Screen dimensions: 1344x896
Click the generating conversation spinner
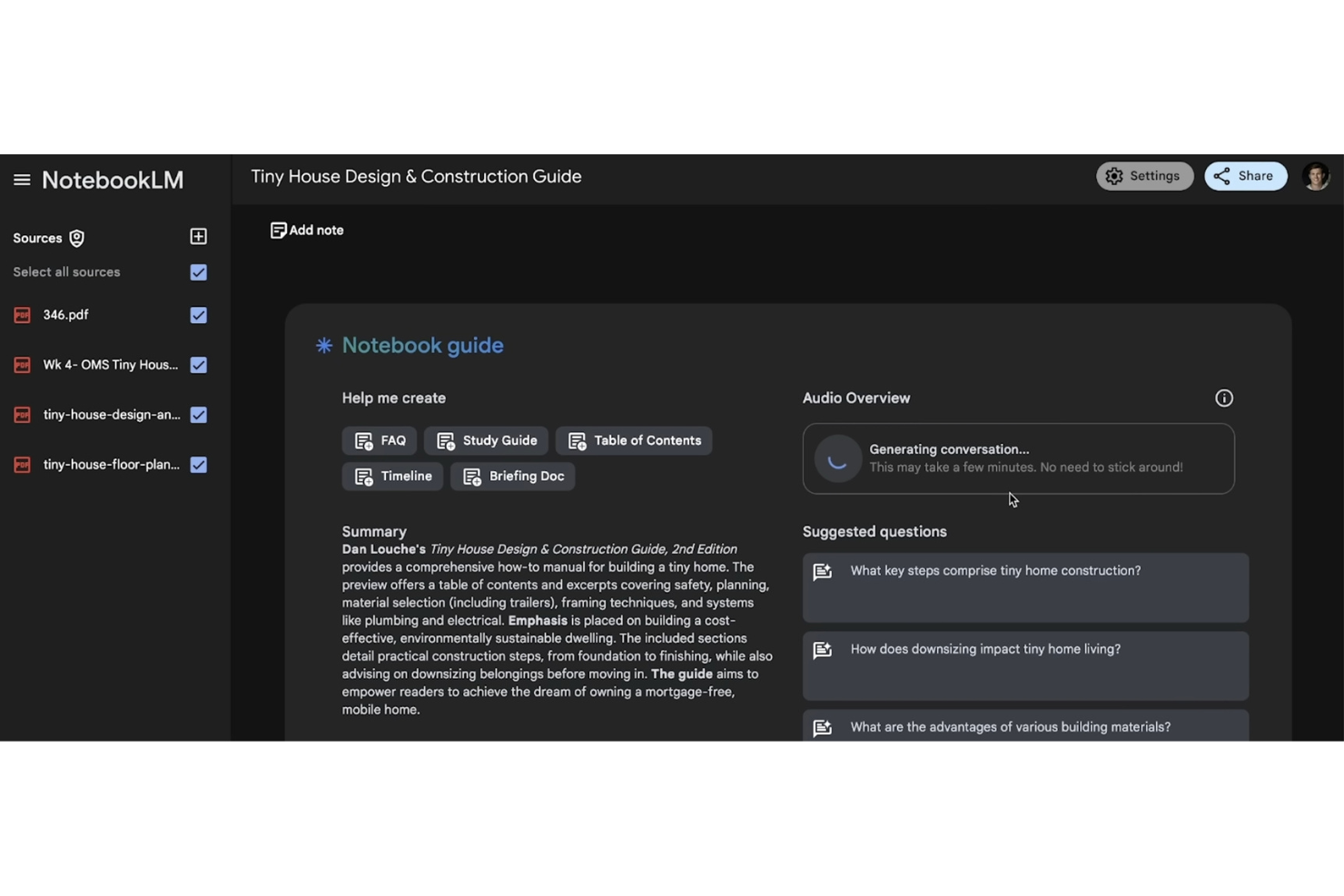coord(837,458)
